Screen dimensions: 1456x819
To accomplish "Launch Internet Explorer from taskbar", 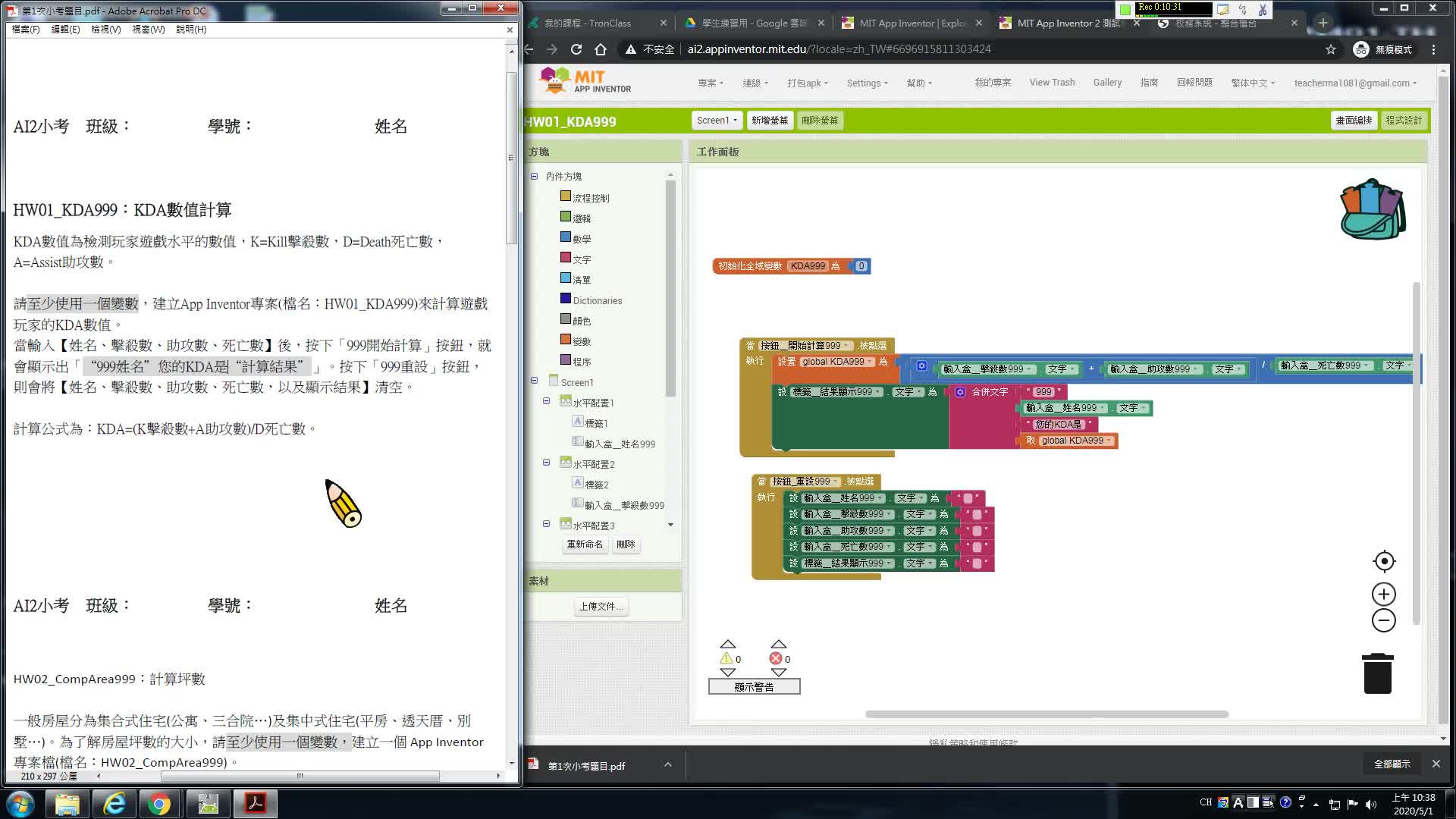I will [114, 804].
